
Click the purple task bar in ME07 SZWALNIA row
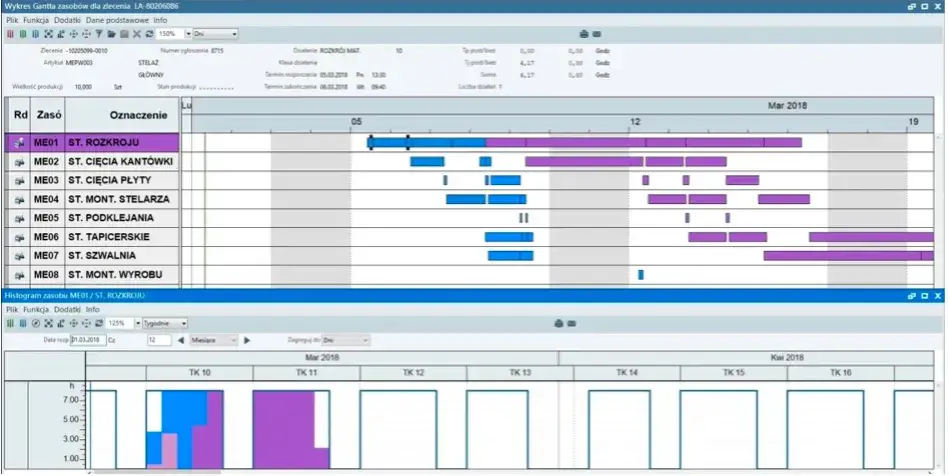pos(849,256)
